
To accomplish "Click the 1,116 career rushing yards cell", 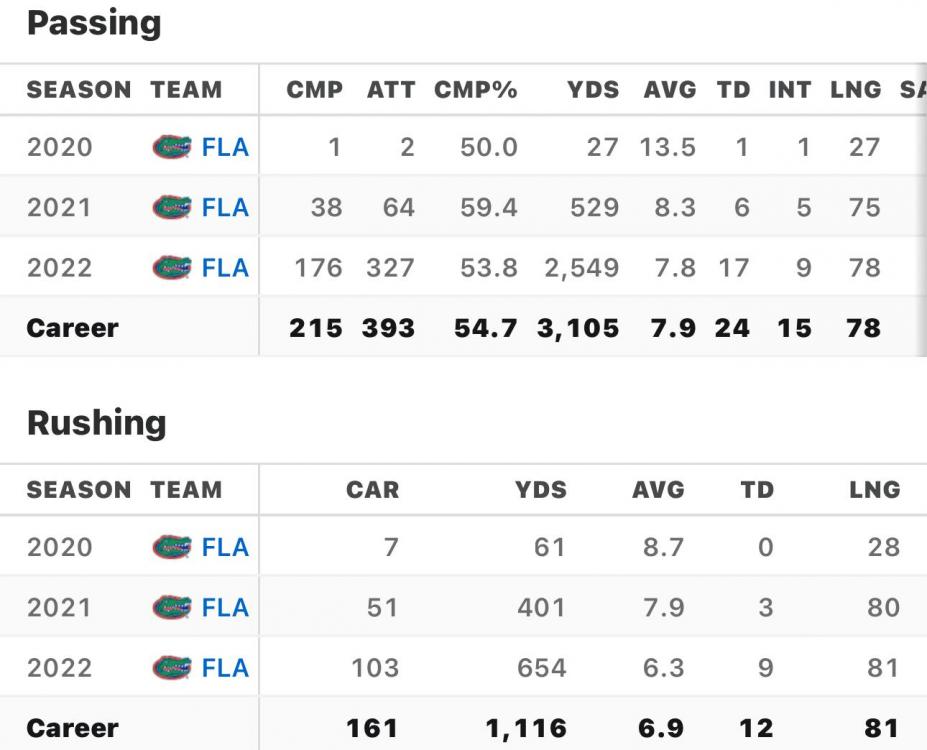I will click(526, 728).
